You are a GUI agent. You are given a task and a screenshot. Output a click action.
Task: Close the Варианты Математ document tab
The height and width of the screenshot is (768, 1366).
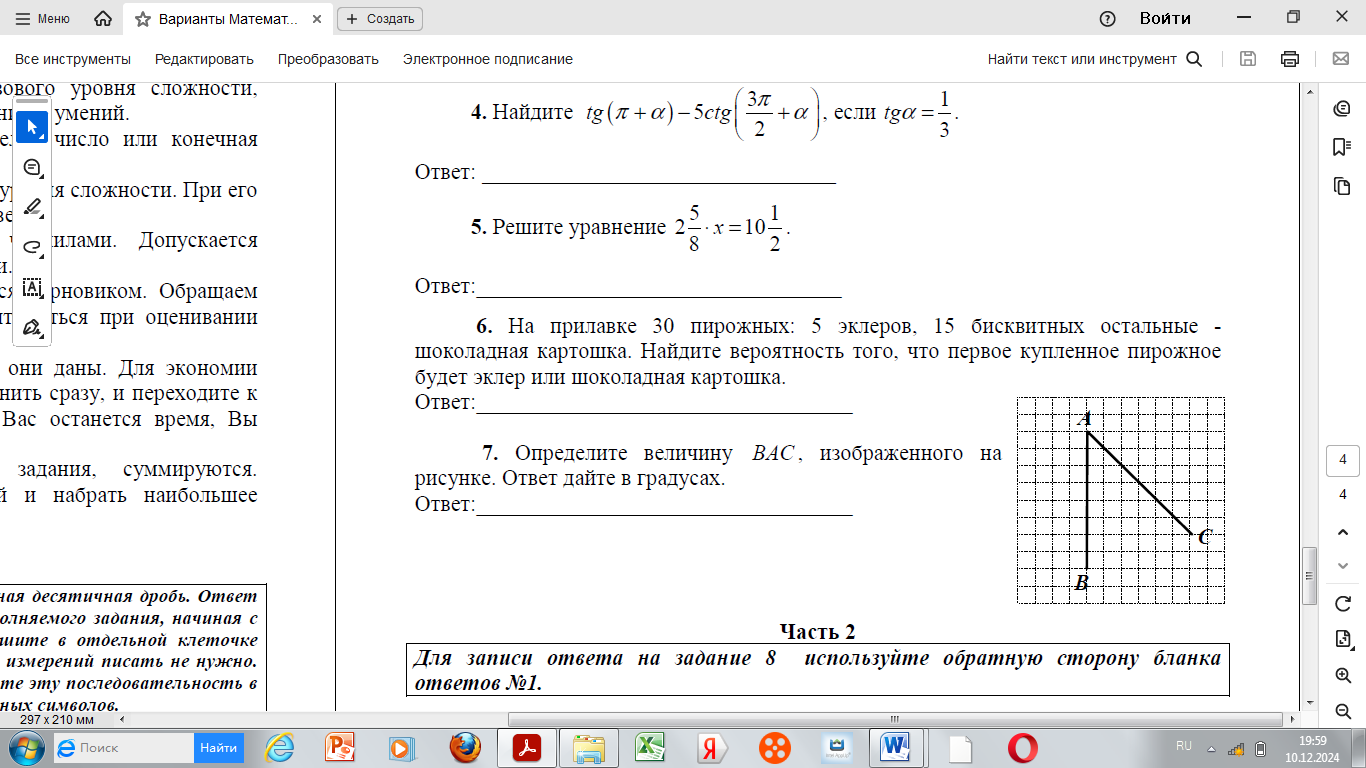pos(317,18)
